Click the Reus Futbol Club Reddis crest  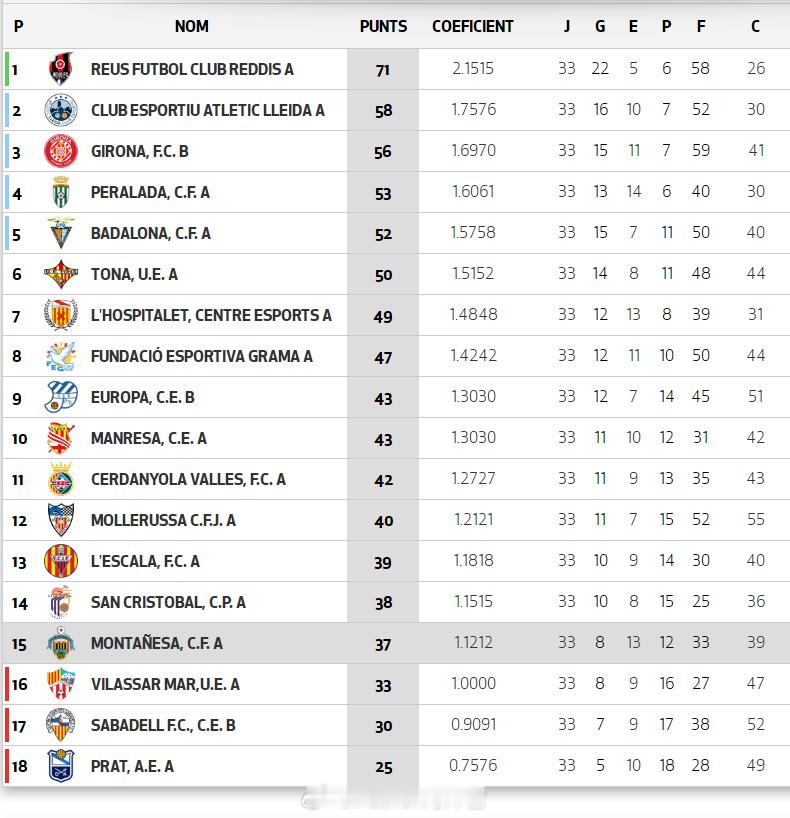(61, 69)
